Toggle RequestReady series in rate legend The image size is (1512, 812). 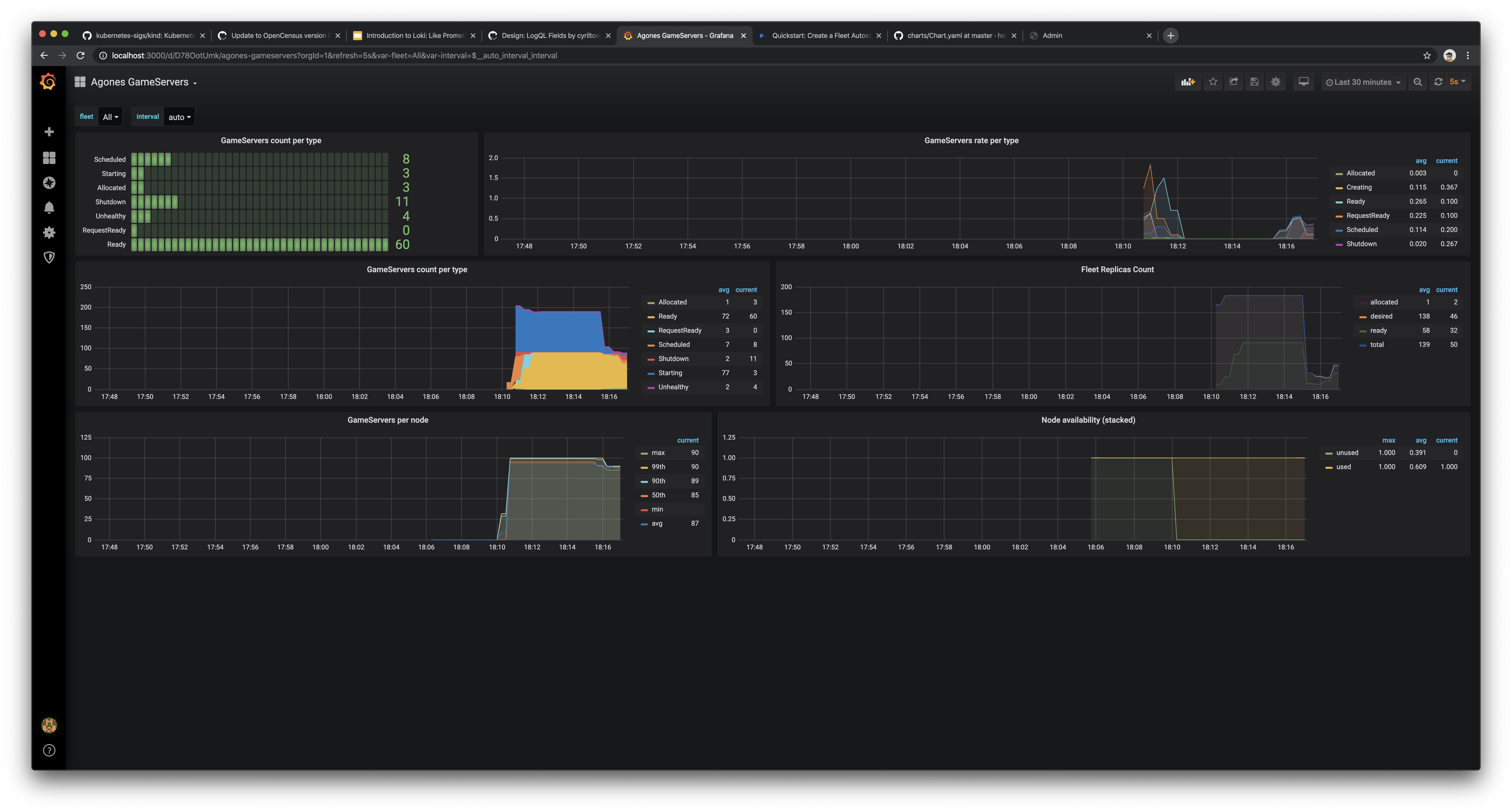[x=1368, y=216]
